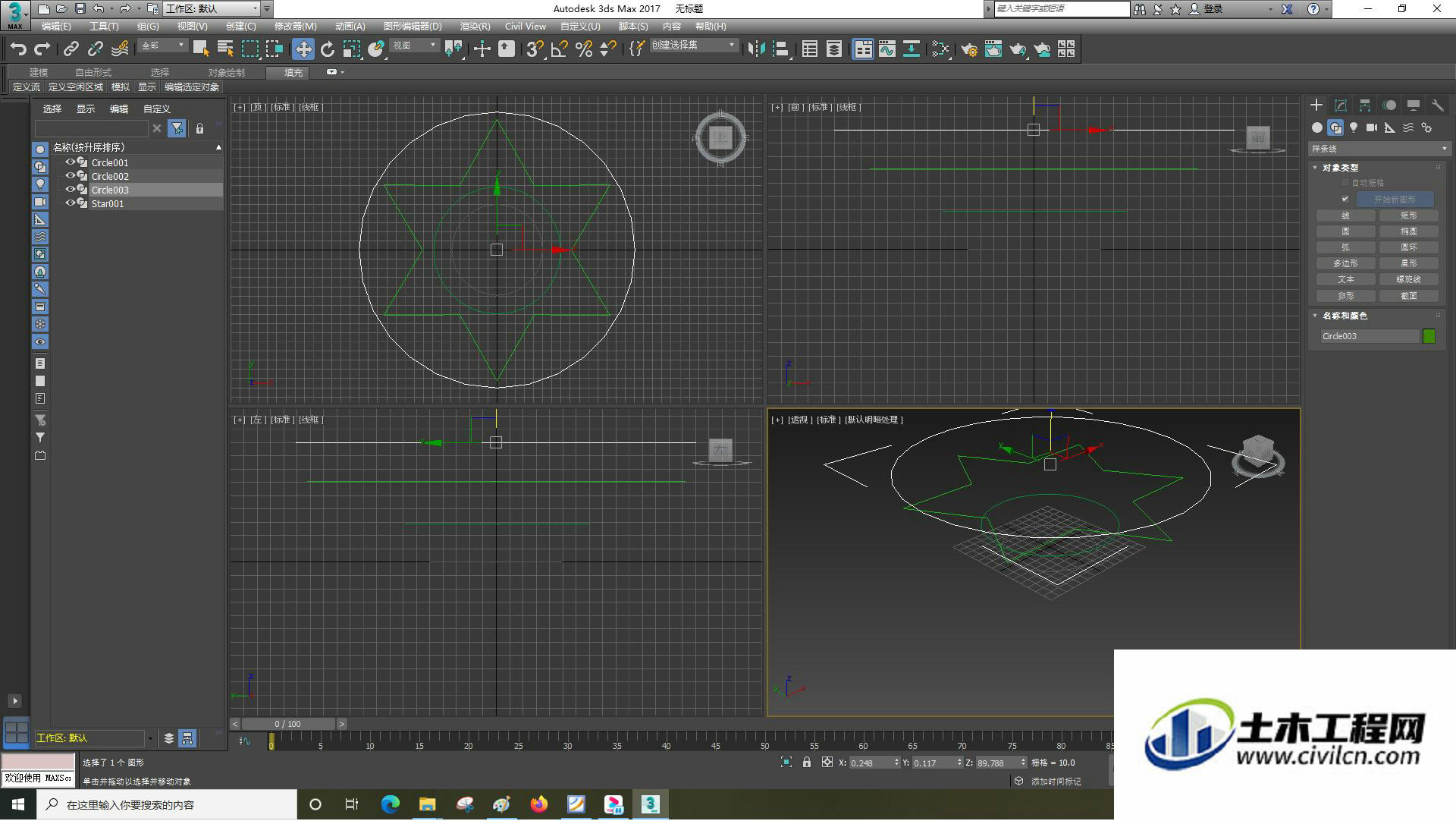Open the 渲染(R) menu
The width and height of the screenshot is (1456, 821).
[475, 27]
